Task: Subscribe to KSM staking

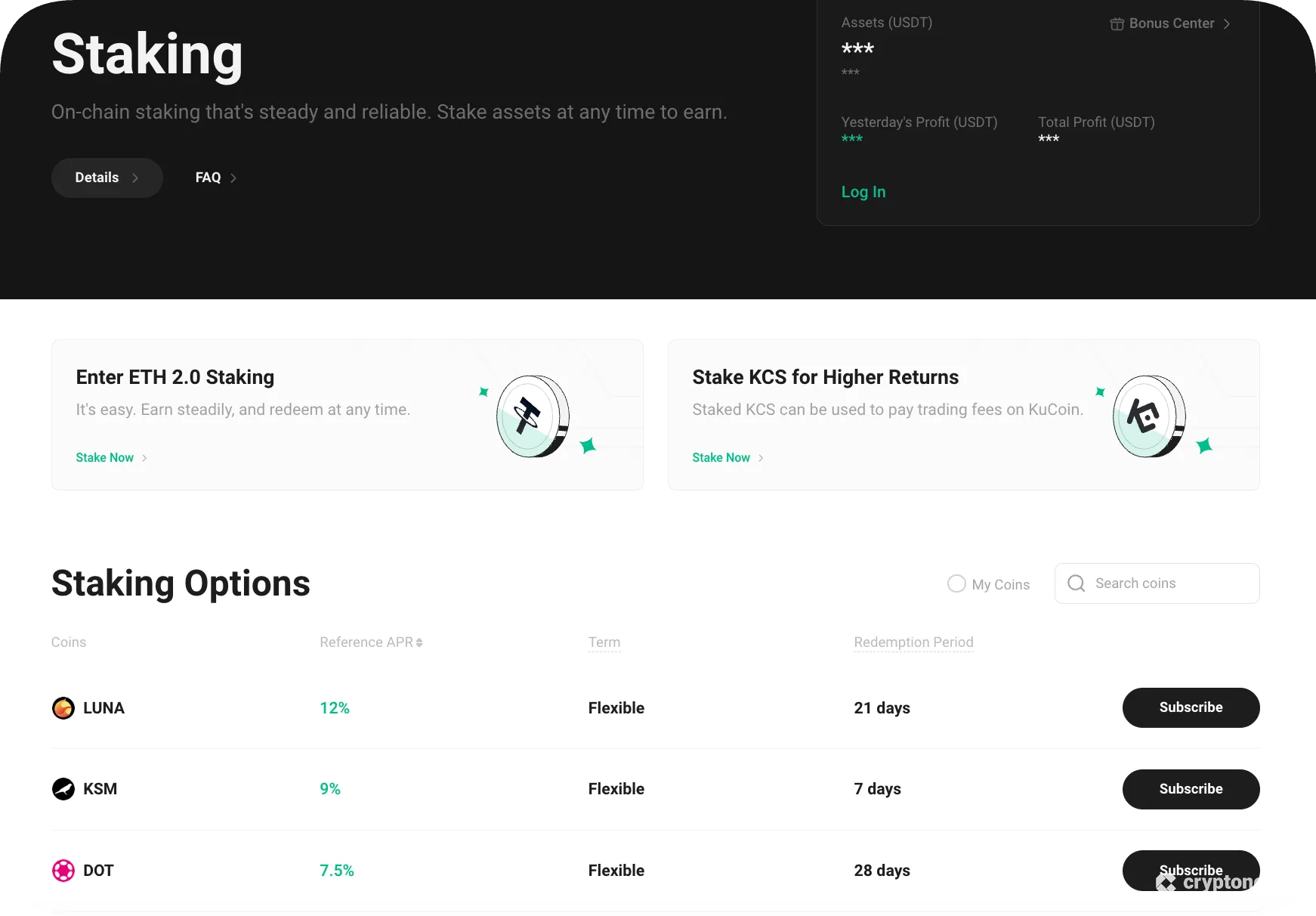Action: (x=1191, y=789)
